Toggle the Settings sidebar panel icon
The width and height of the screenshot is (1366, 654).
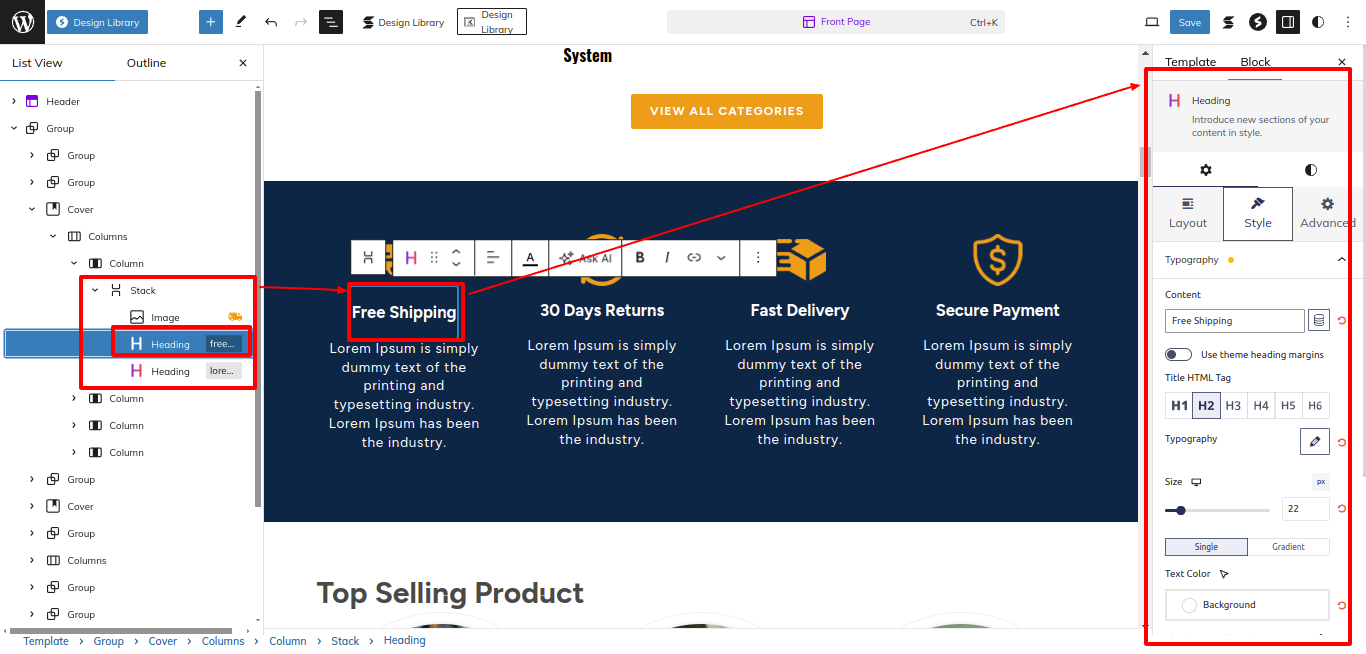(x=1288, y=22)
